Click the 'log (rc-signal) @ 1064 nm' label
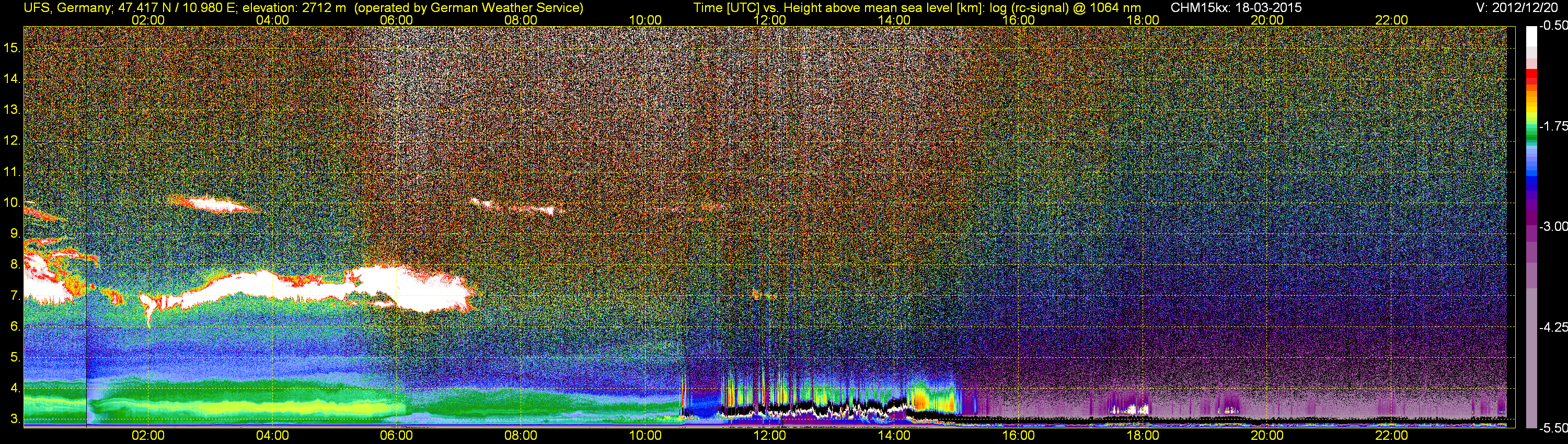1568x444 pixels. click(1065, 8)
